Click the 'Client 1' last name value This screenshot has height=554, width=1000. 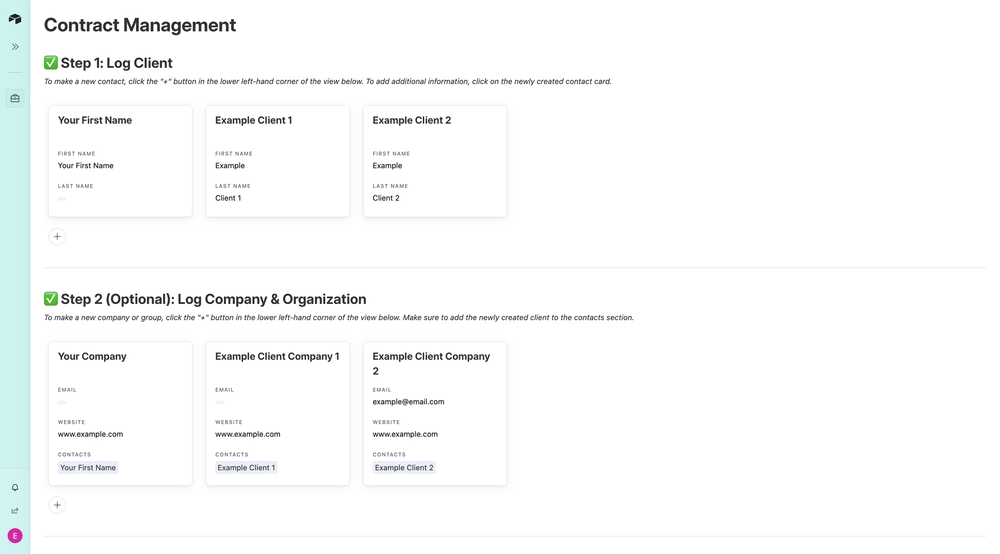pos(228,198)
